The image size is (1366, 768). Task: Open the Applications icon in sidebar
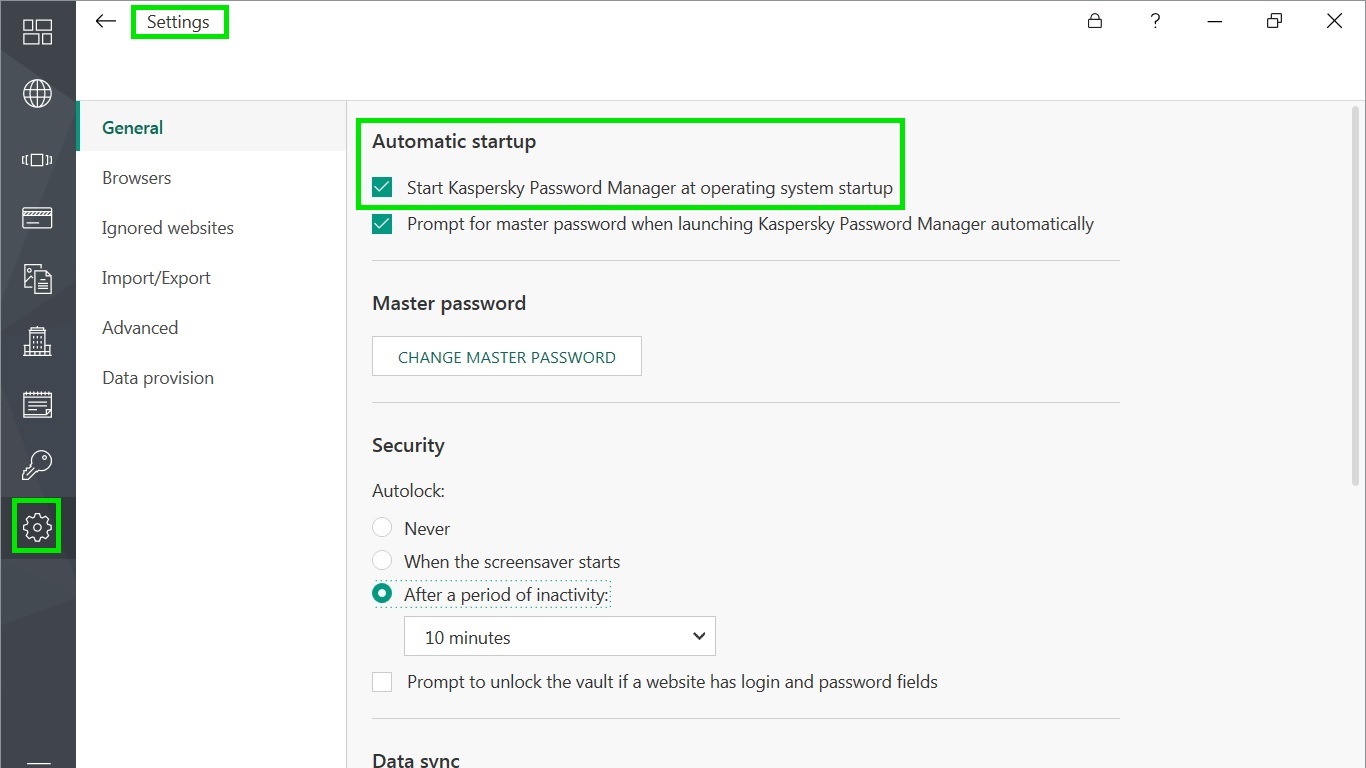pos(37,160)
